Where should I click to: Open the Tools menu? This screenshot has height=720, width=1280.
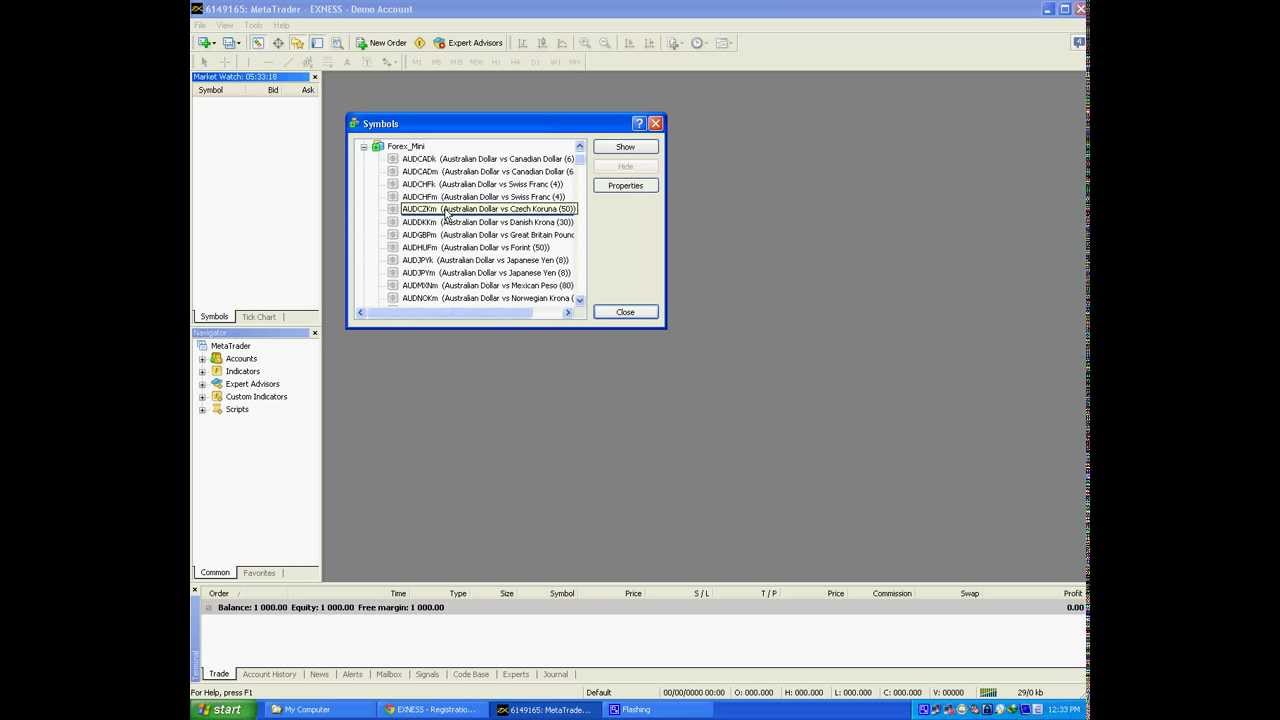click(x=253, y=25)
